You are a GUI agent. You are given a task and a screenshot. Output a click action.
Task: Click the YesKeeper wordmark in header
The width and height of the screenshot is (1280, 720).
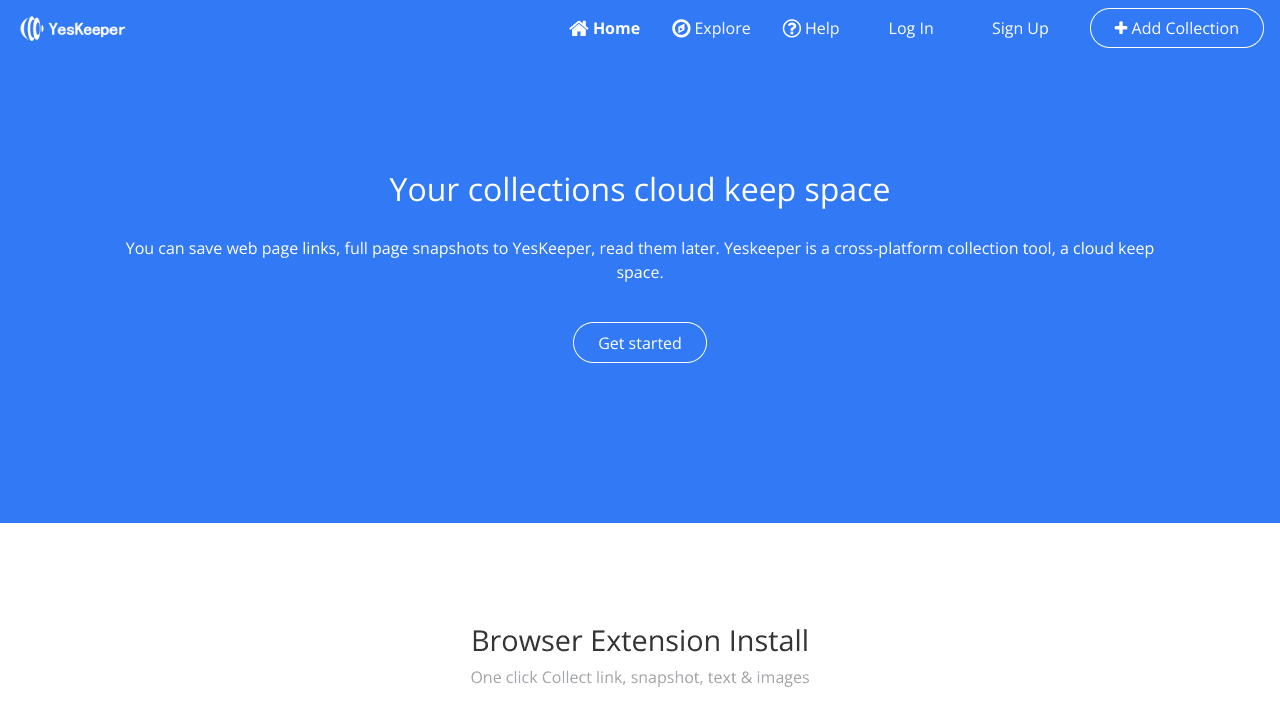click(86, 30)
